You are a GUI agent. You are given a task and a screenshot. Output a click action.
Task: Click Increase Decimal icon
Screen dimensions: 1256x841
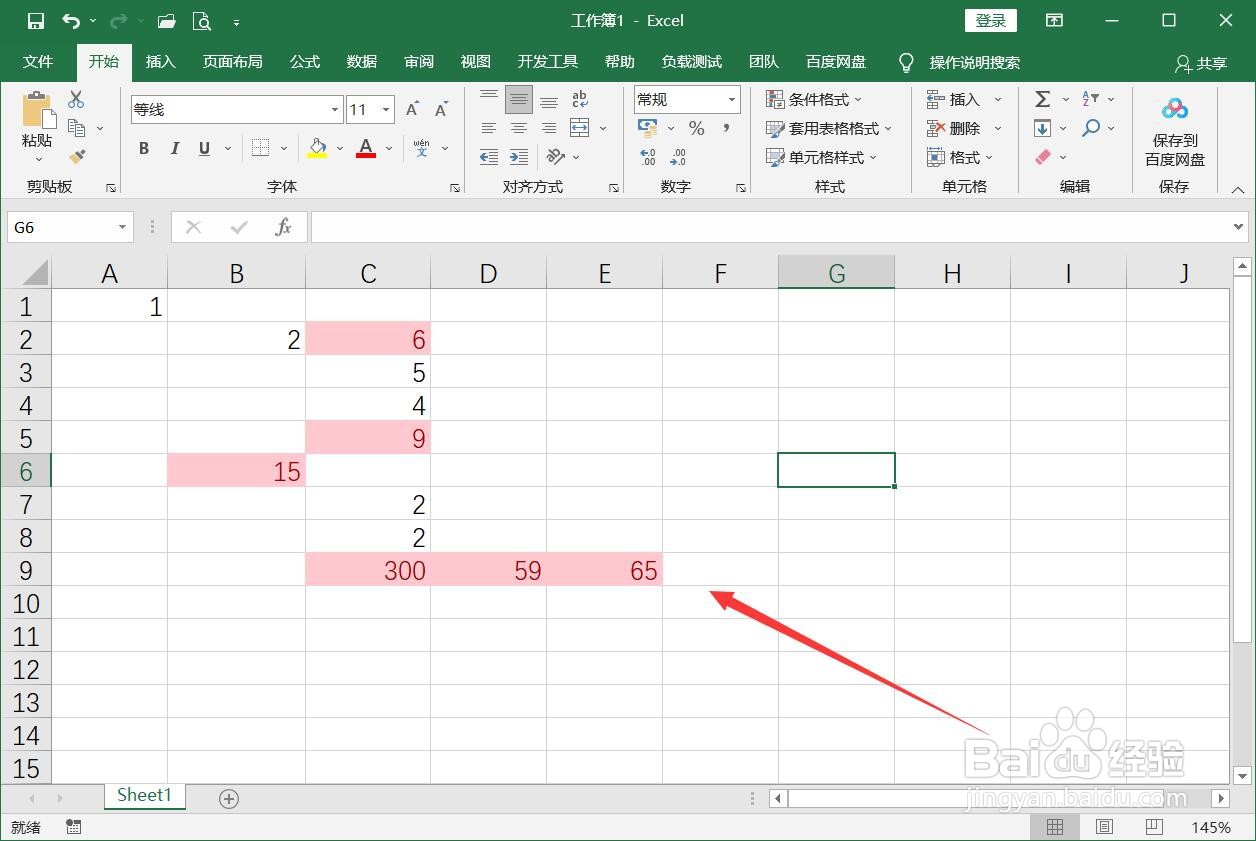[x=648, y=157]
